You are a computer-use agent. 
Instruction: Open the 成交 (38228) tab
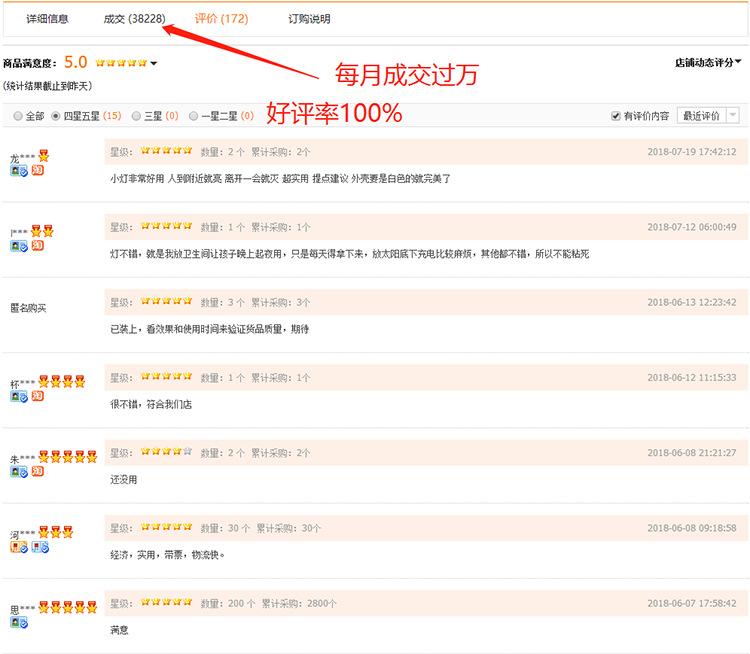tap(134, 19)
